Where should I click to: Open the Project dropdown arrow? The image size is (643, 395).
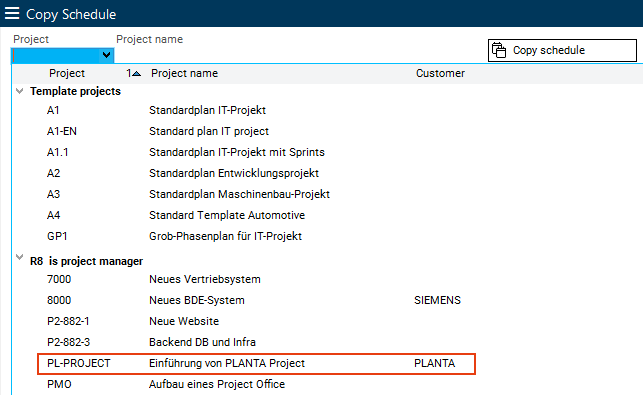106,55
